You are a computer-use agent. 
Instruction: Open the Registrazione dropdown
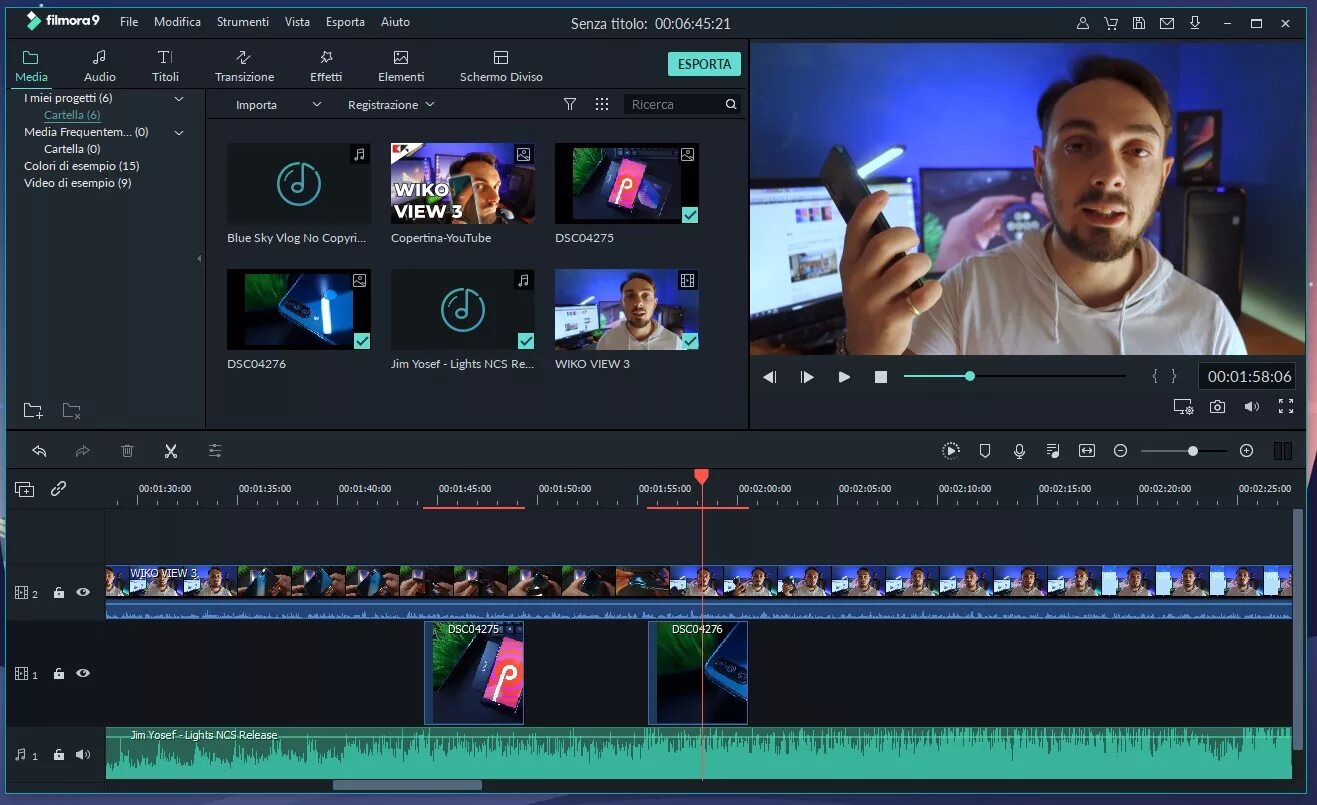[x=391, y=104]
